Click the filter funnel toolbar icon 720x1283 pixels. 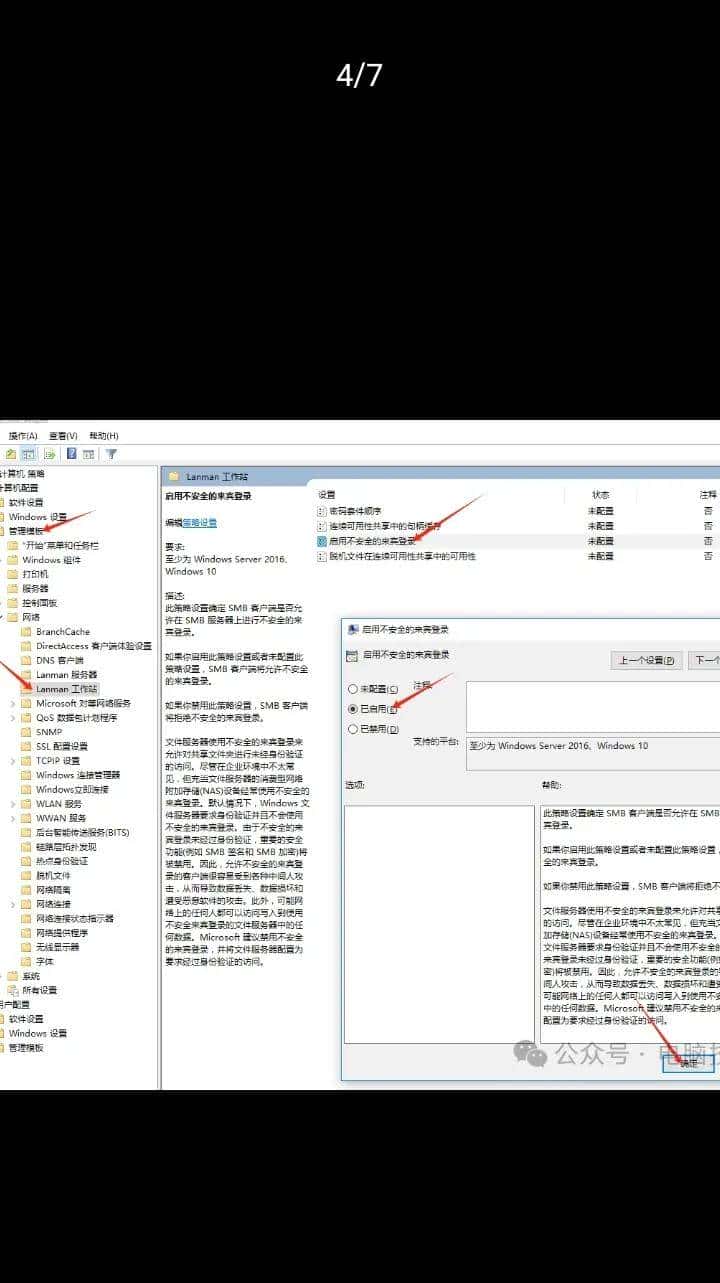tap(111, 454)
